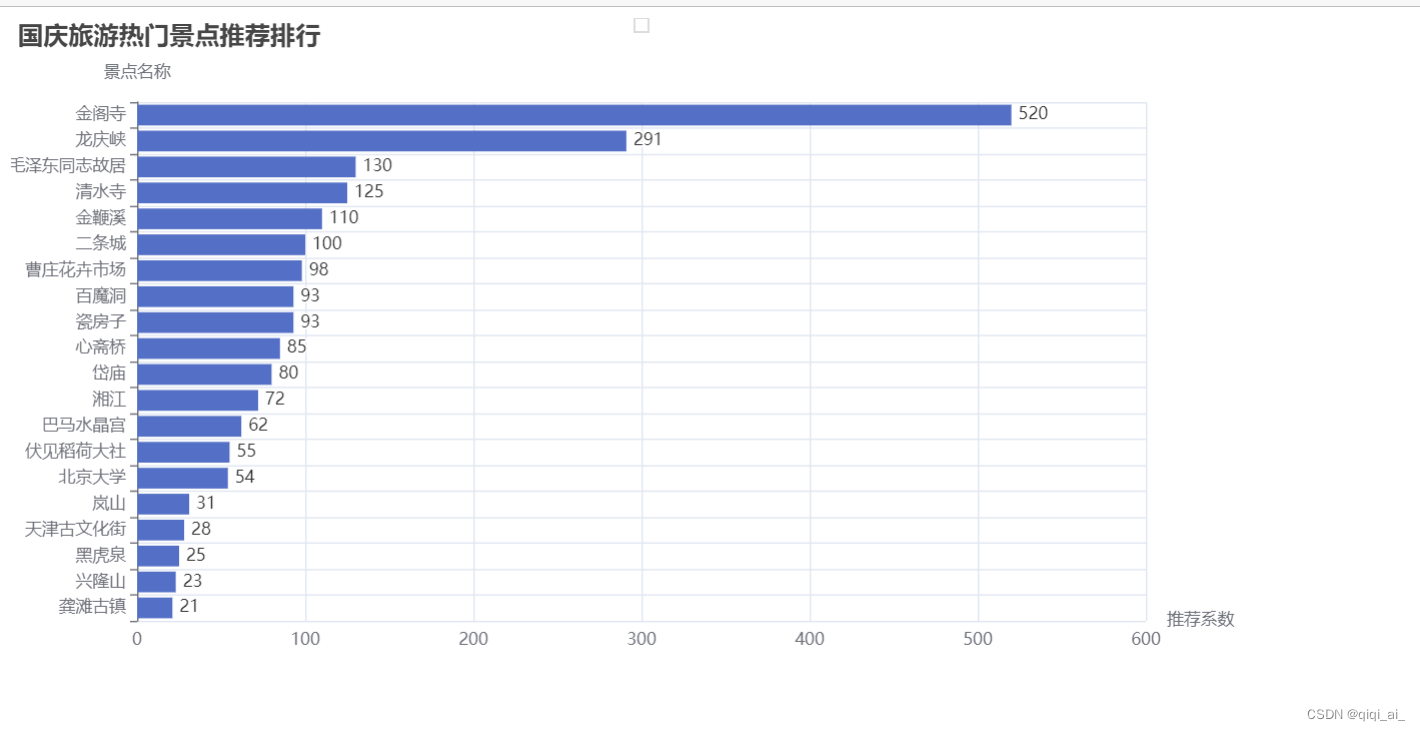Click the 二条城 axis label
The height and width of the screenshot is (731, 1420).
[x=101, y=244]
